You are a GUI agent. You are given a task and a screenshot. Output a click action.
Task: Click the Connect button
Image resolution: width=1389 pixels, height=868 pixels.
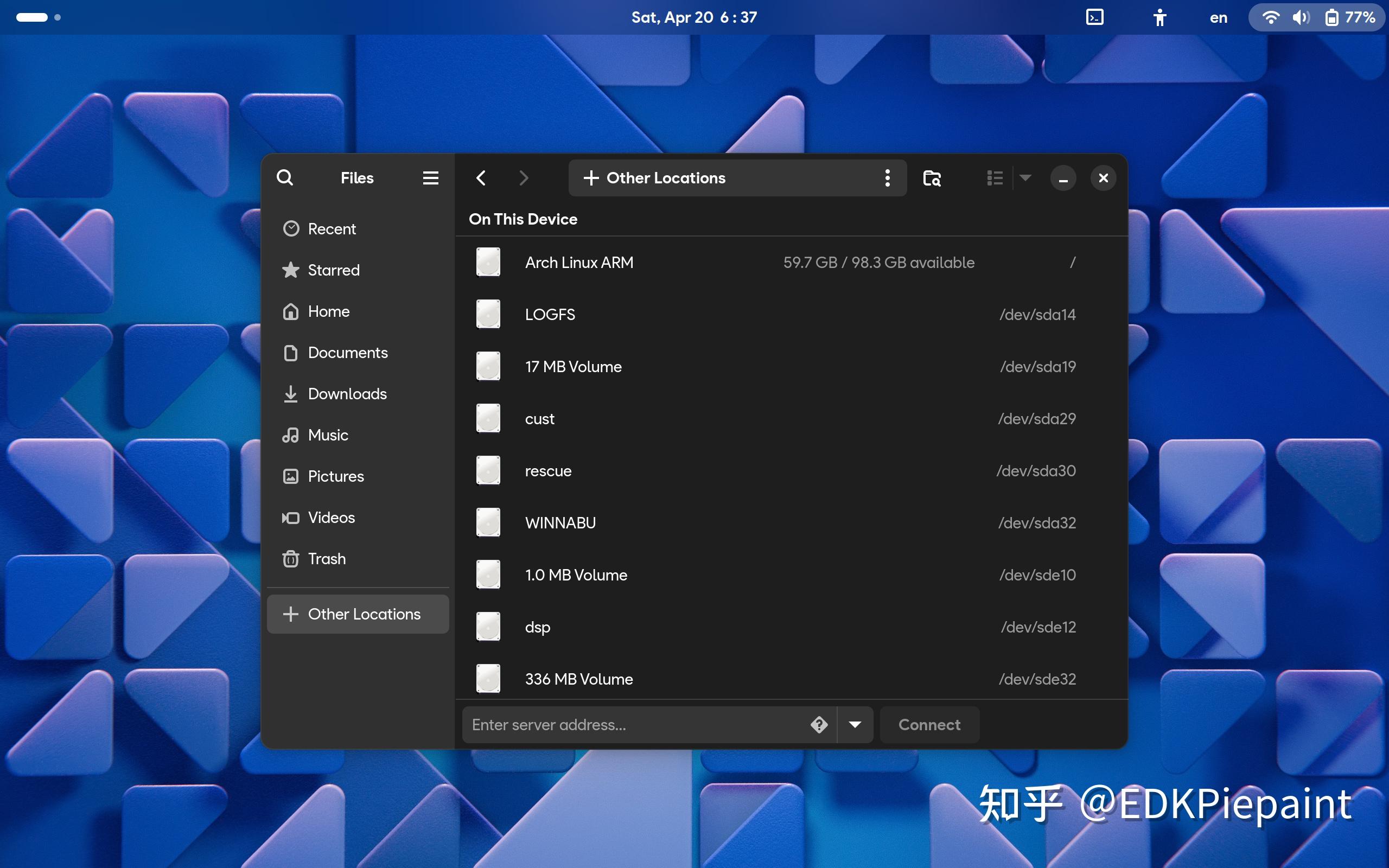(928, 724)
